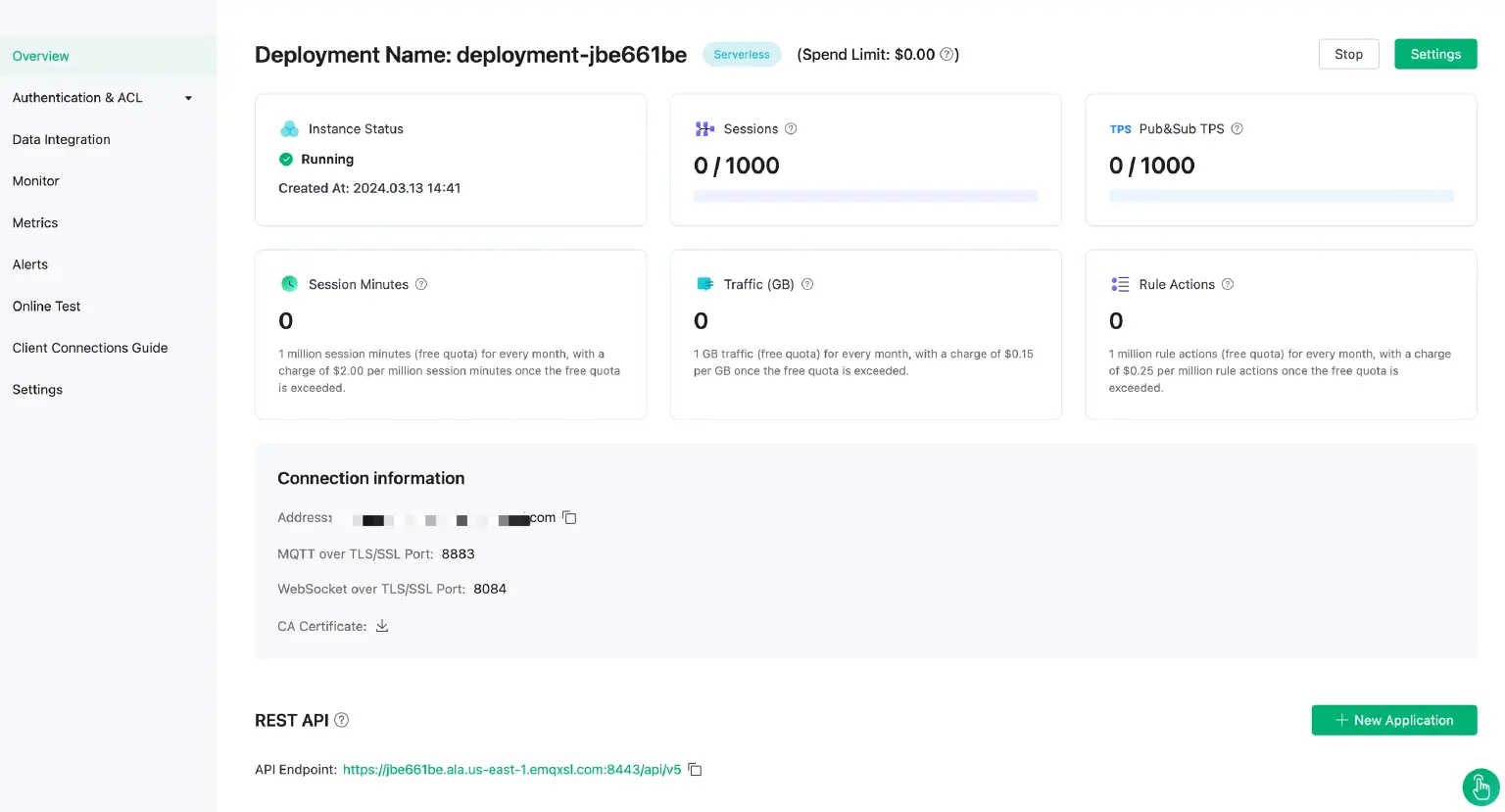Copy the connection Address
The height and width of the screenshot is (812, 1505).
(x=569, y=517)
